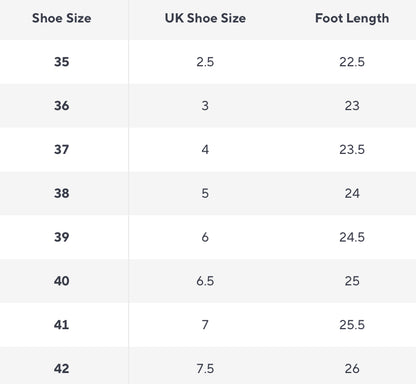Select shoe size 35 cell
The image size is (416, 384).
coord(62,62)
